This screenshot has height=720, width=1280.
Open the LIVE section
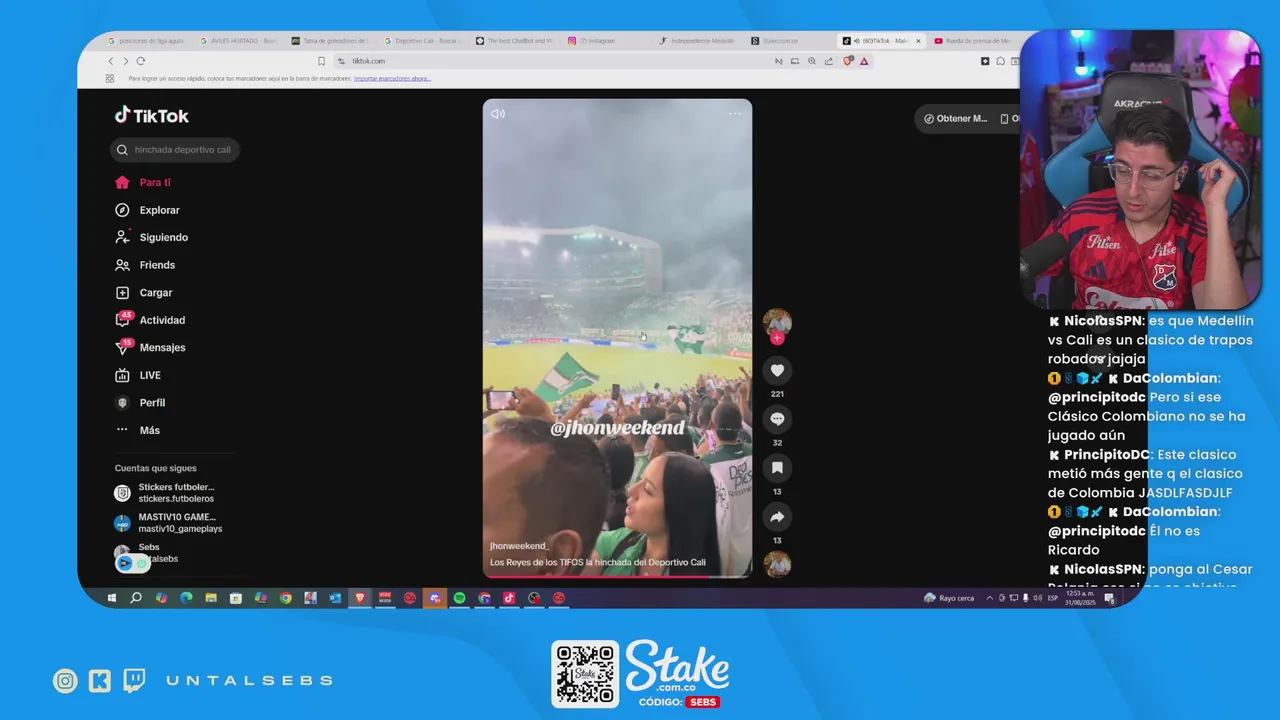point(138,375)
